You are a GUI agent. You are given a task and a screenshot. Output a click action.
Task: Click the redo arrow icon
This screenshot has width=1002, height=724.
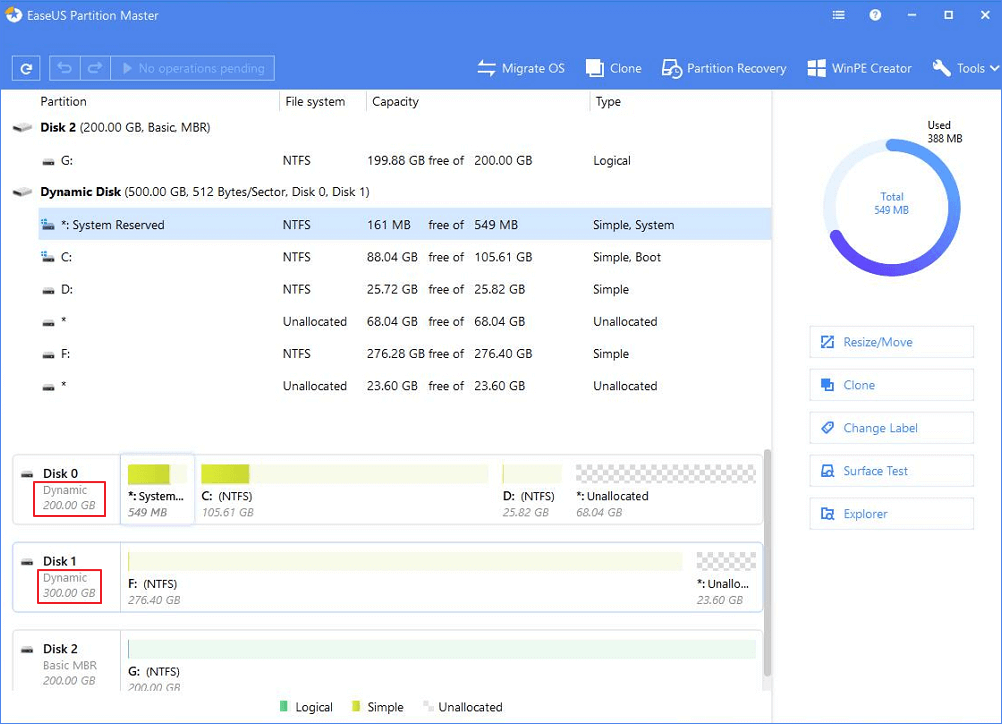click(x=95, y=68)
